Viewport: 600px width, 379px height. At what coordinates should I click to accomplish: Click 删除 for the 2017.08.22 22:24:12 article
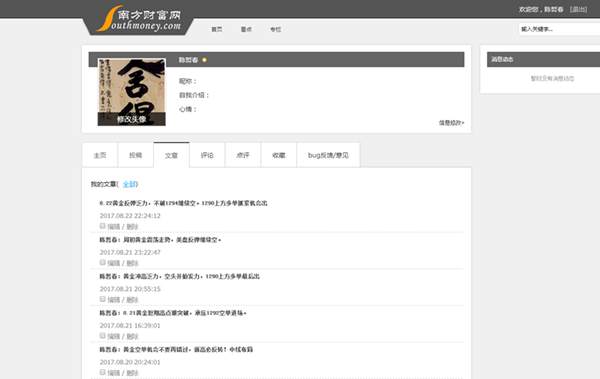(132, 227)
